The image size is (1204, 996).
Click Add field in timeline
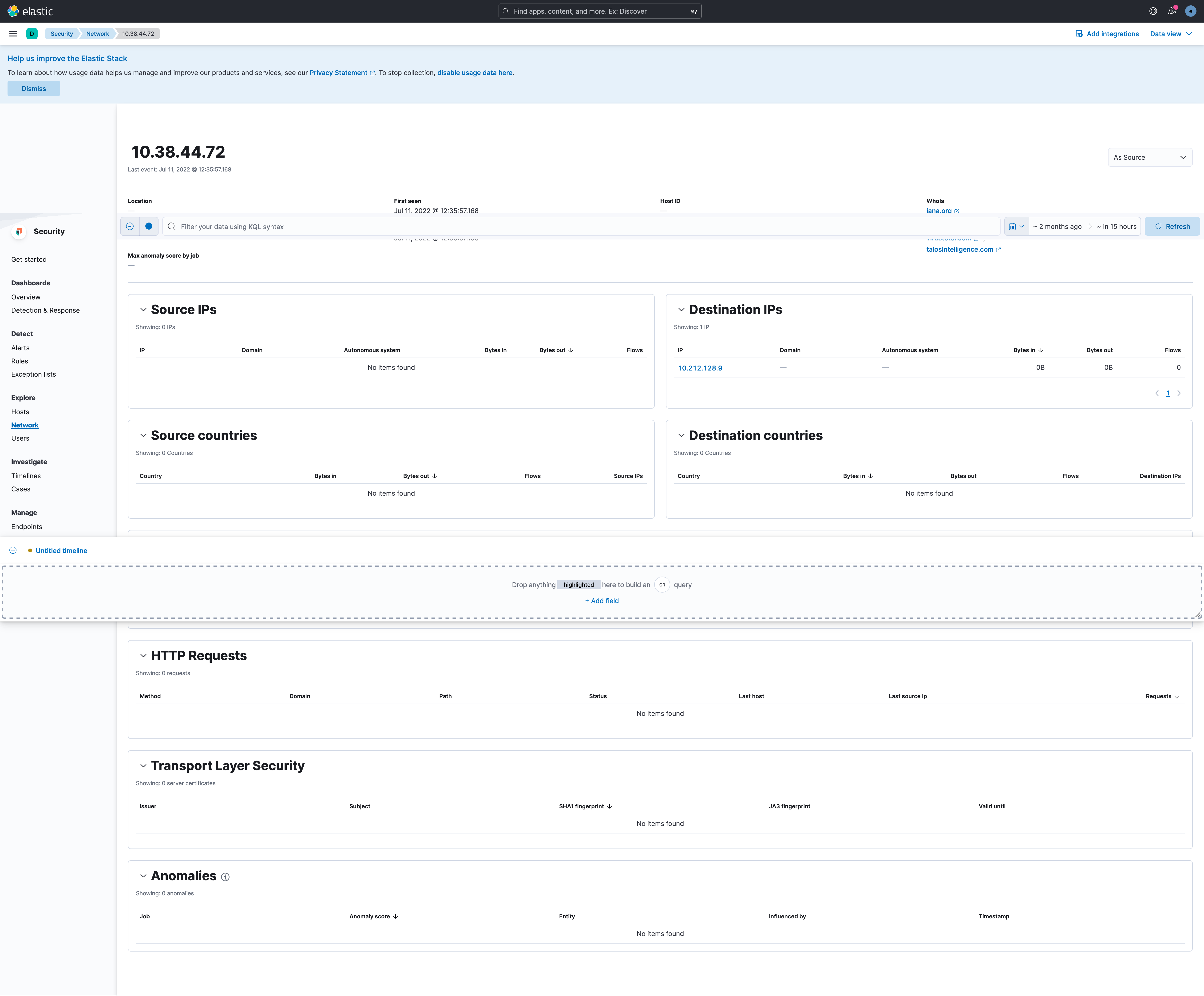(602, 601)
